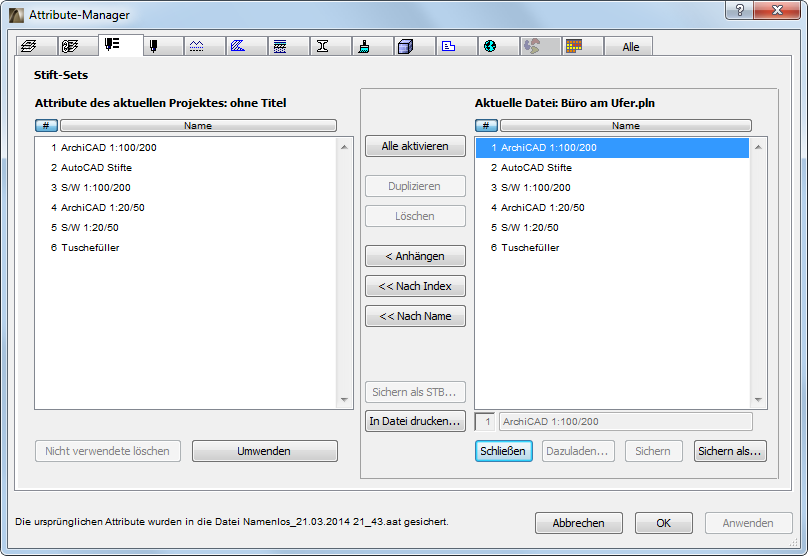The height and width of the screenshot is (556, 808).
Task: Select '5 S/W 1:20/50' in project list
Action: coord(186,227)
